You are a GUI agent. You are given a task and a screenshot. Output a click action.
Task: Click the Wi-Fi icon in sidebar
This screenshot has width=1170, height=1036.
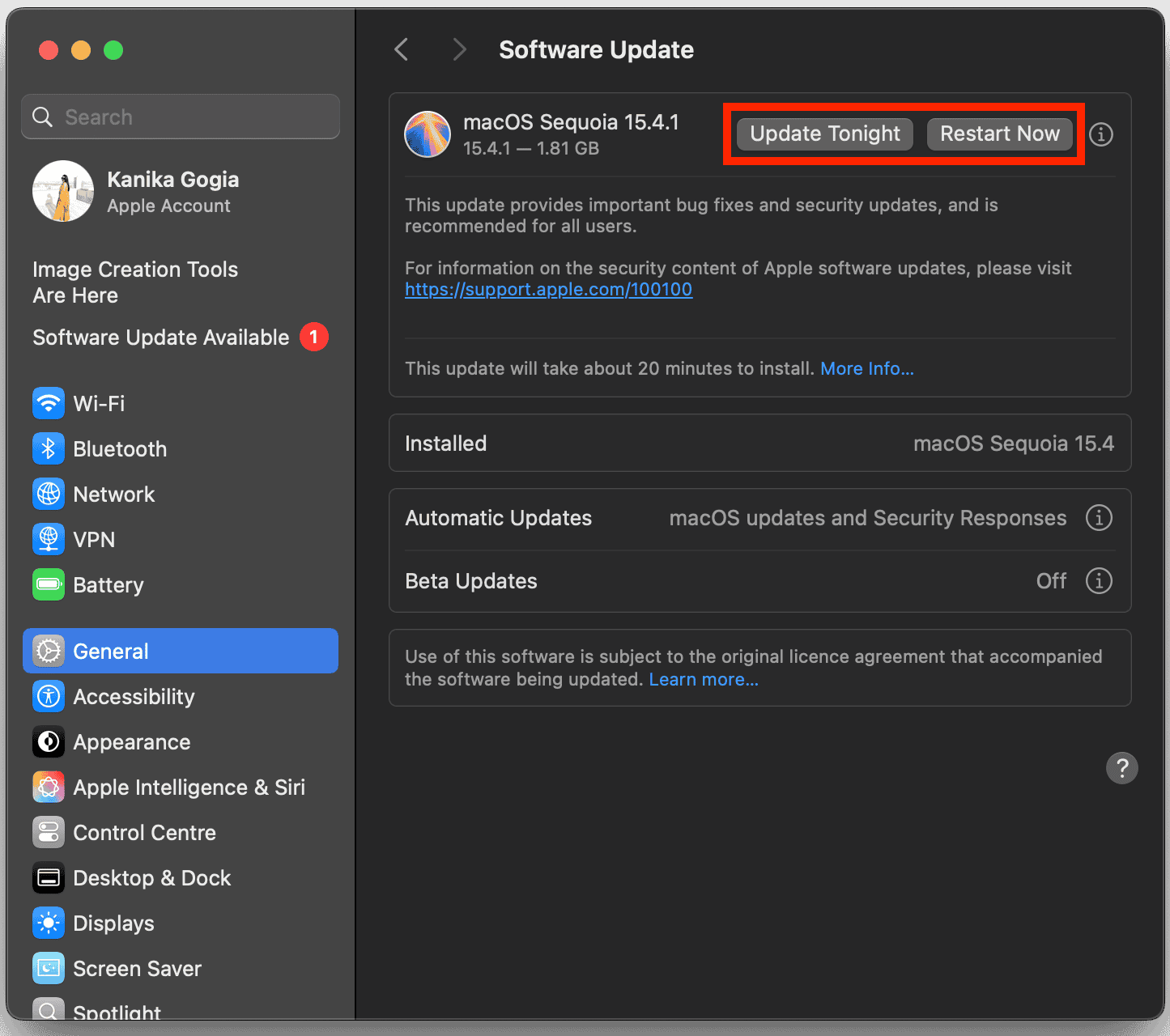point(49,403)
